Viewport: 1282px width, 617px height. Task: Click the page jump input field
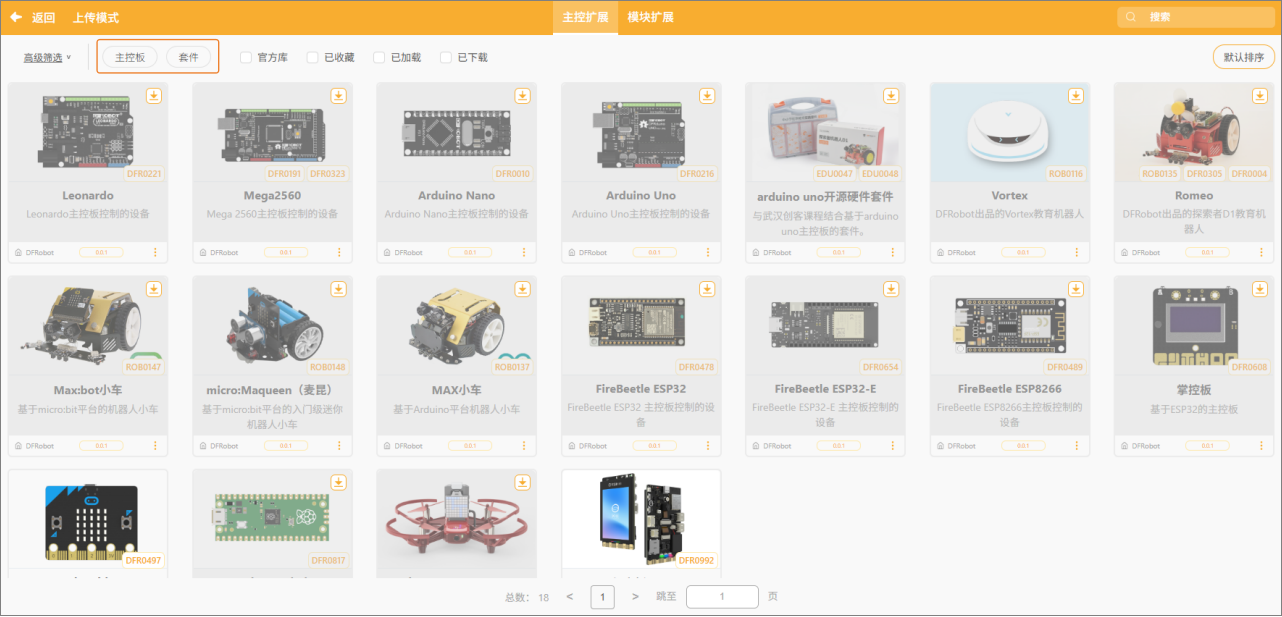[x=722, y=597]
